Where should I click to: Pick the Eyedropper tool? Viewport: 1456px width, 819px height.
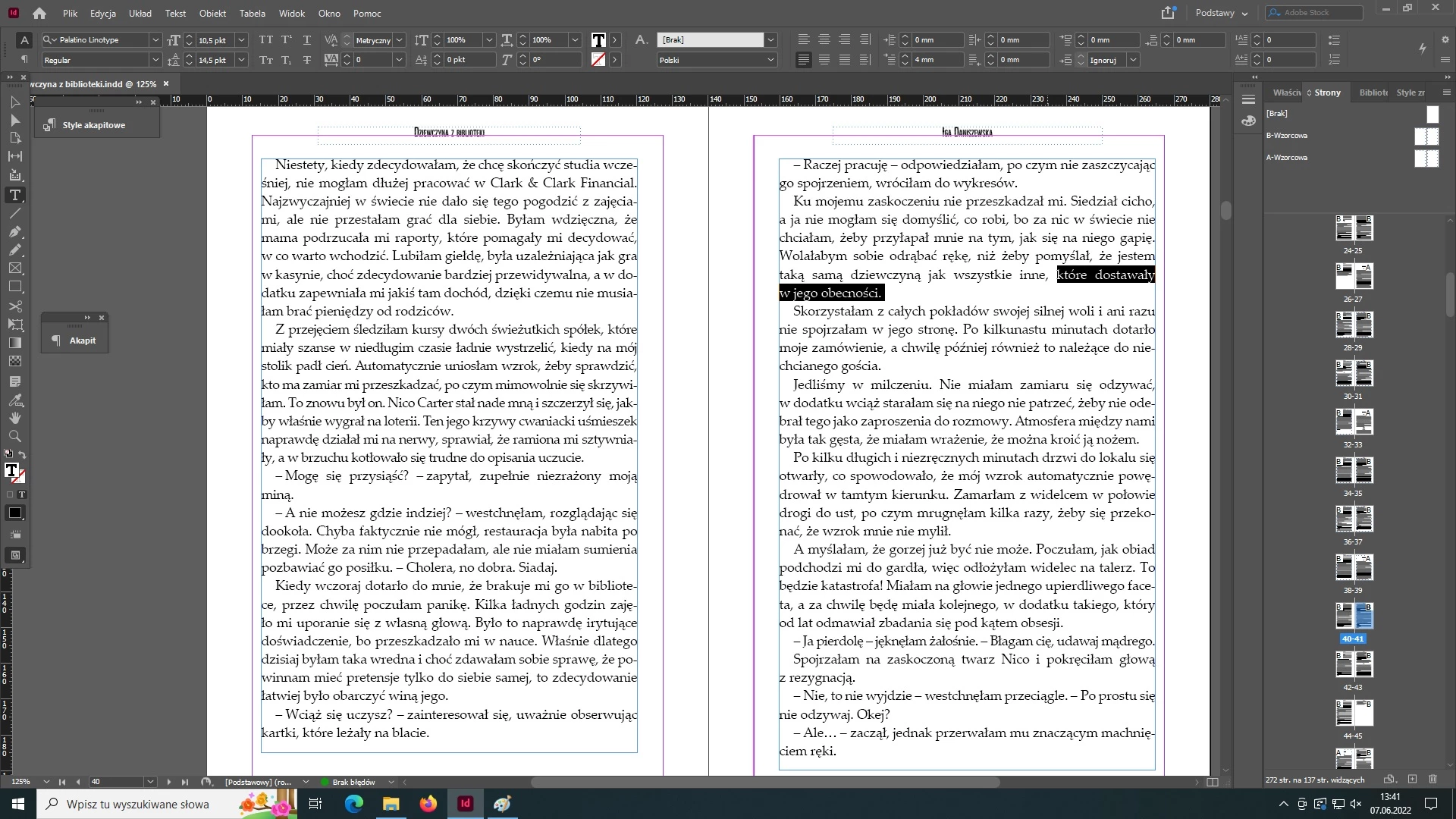click(x=14, y=400)
